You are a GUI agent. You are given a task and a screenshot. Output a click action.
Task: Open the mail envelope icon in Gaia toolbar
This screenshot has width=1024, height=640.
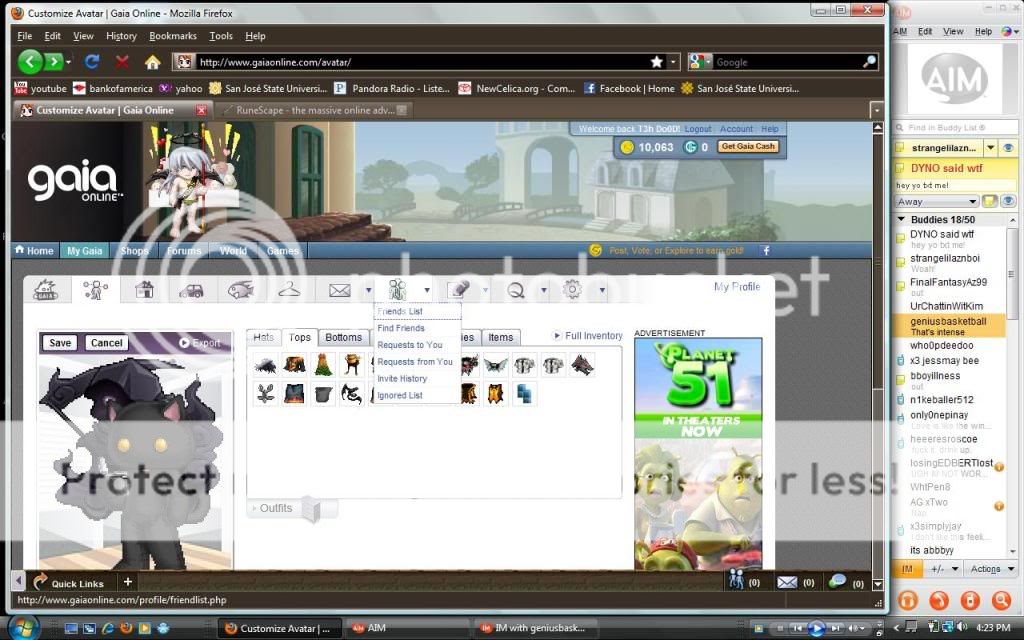340,290
